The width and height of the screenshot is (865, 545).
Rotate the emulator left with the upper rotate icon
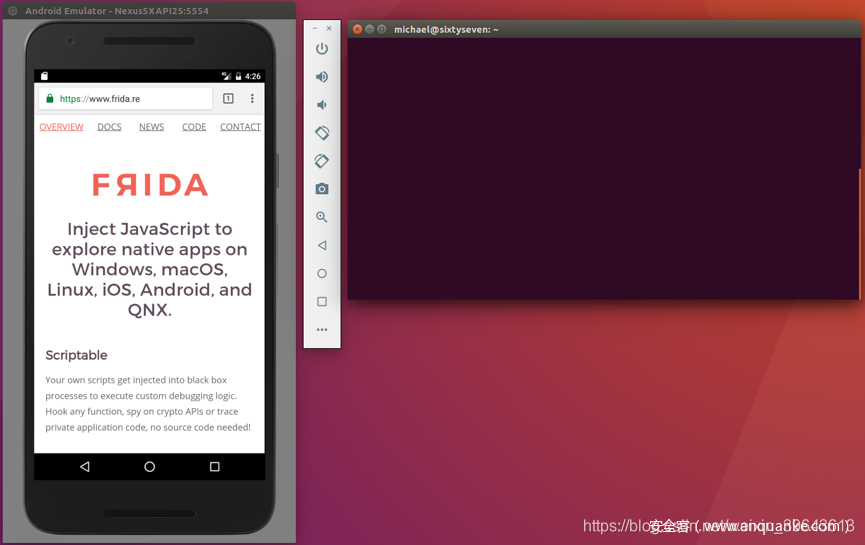click(x=322, y=133)
